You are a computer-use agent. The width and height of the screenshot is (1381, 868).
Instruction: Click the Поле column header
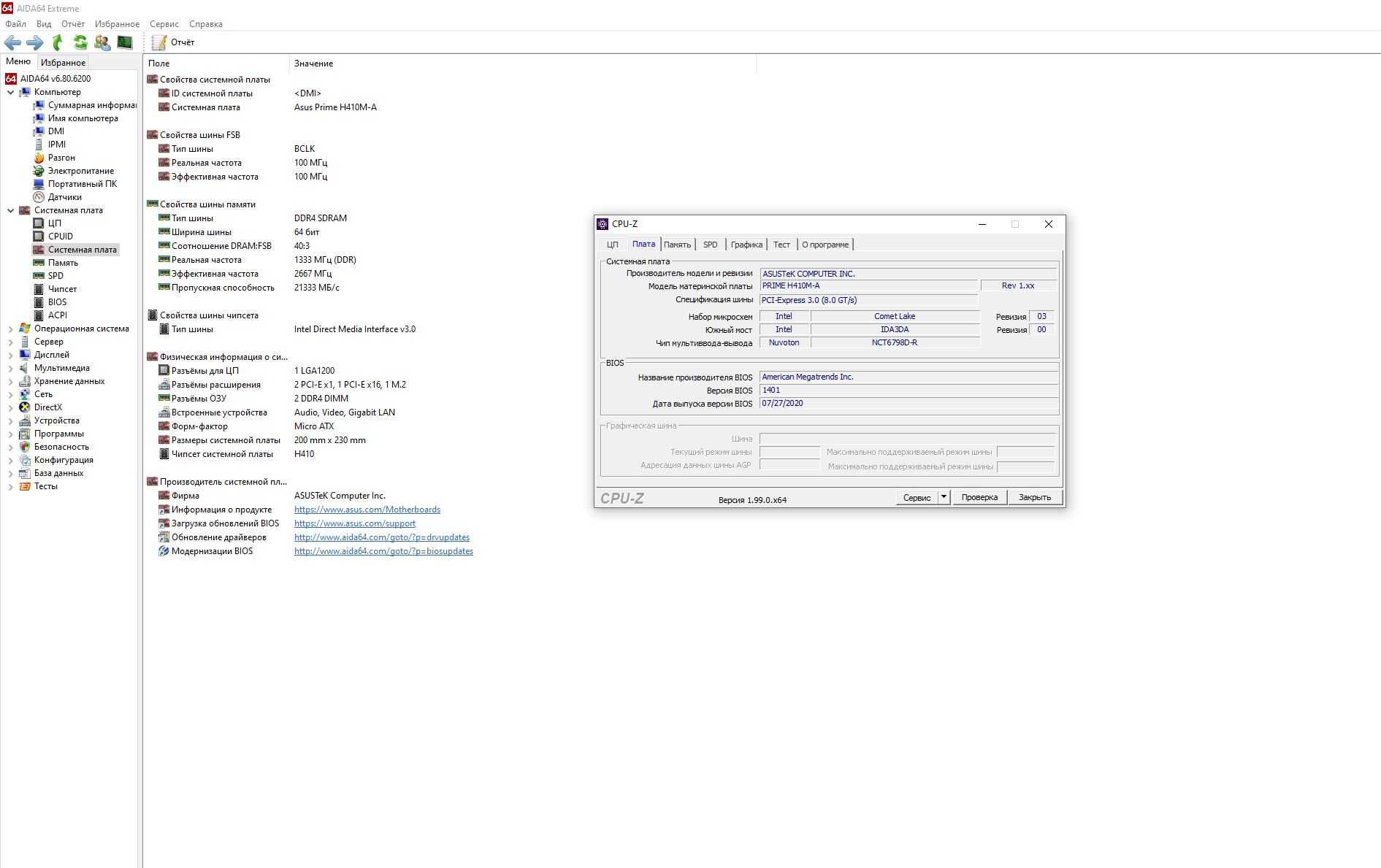[216, 64]
